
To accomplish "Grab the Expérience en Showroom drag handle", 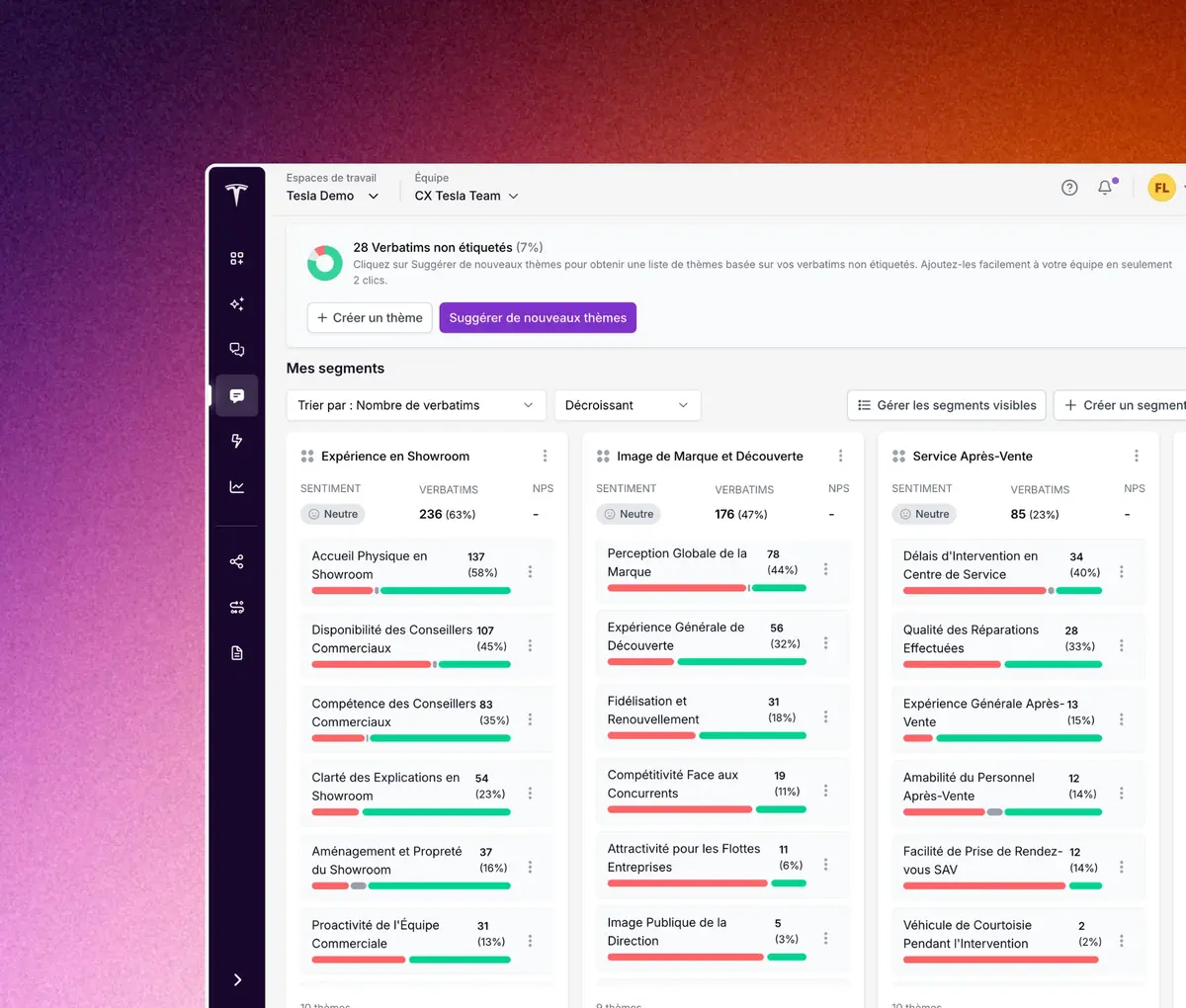I will 307,456.
